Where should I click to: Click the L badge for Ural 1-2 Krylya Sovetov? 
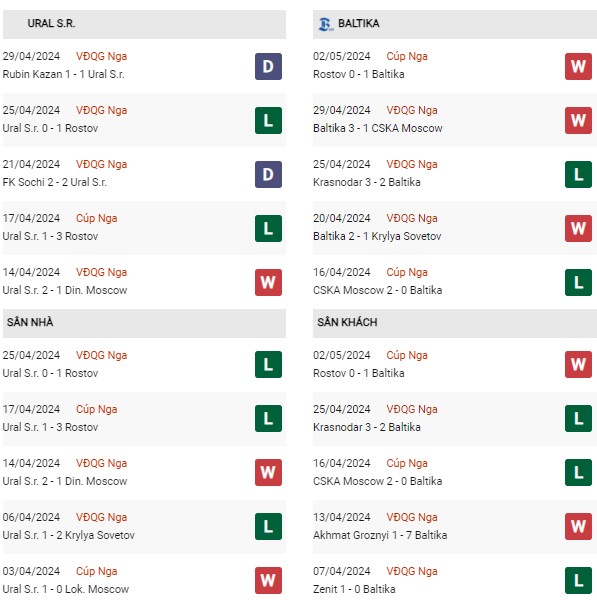click(x=268, y=526)
